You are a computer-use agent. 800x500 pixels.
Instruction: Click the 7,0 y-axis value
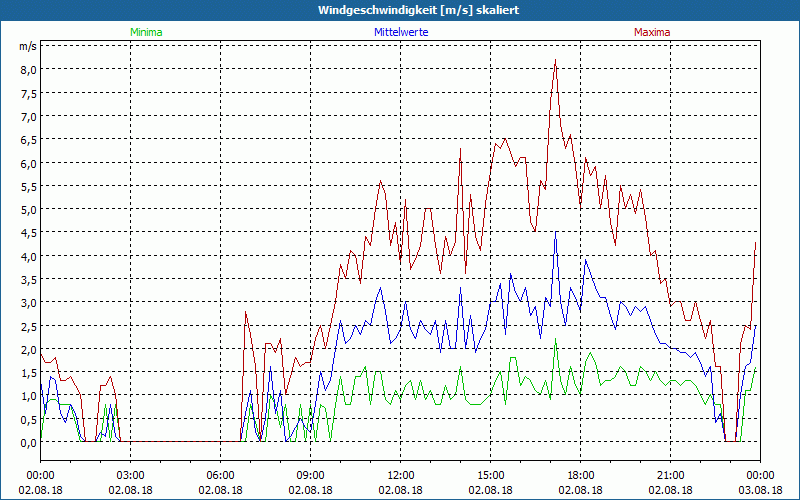point(28,117)
